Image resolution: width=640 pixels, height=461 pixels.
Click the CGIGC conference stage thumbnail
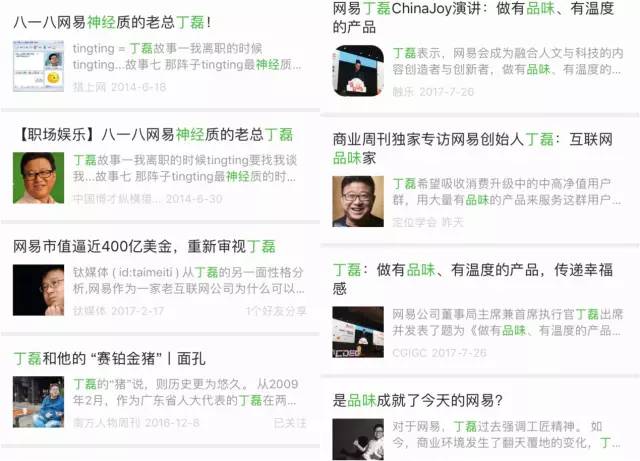pyautogui.click(x=358, y=332)
